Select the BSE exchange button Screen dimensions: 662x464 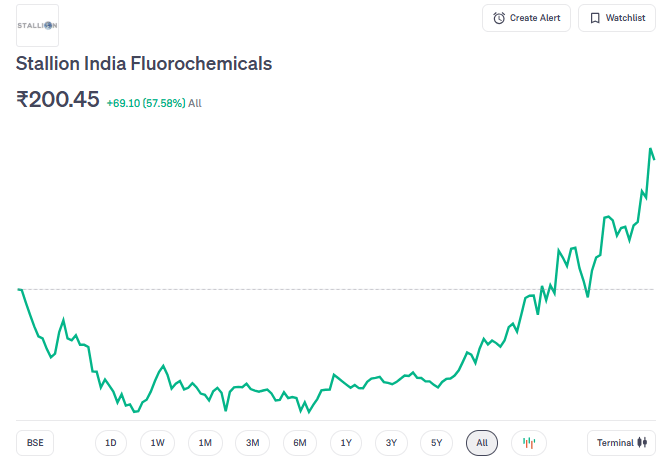pos(35,443)
